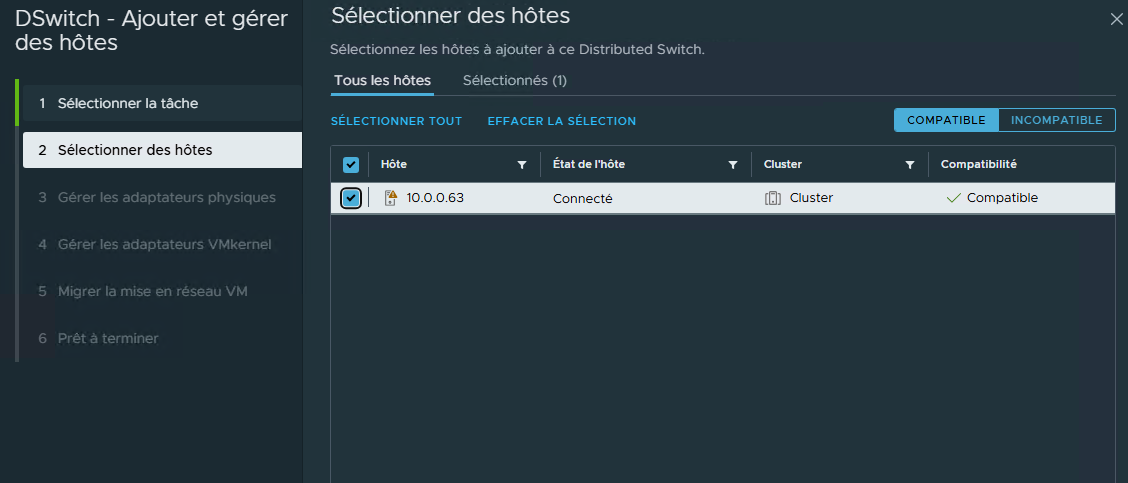Image resolution: width=1128 pixels, height=483 pixels.
Task: Click the green Compatible checkmark icon
Action: click(x=953, y=198)
